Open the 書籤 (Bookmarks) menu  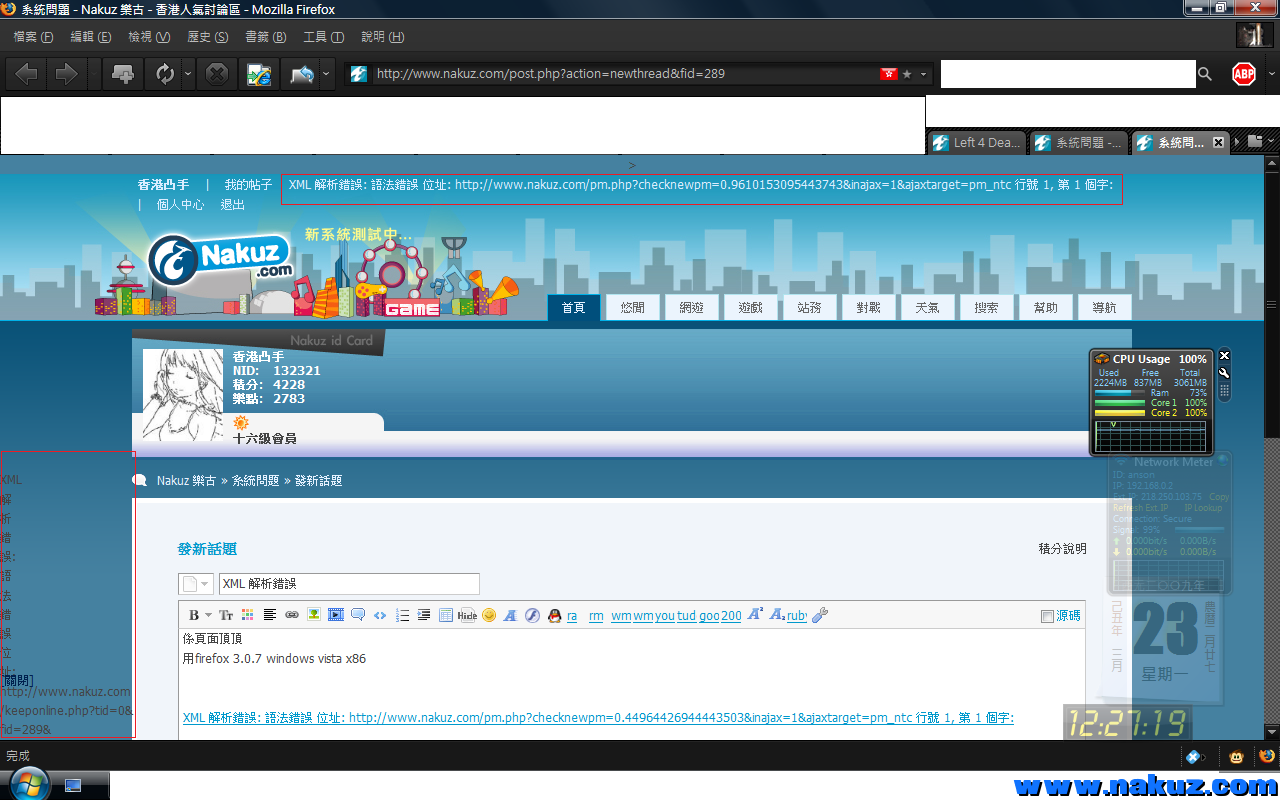click(x=266, y=37)
